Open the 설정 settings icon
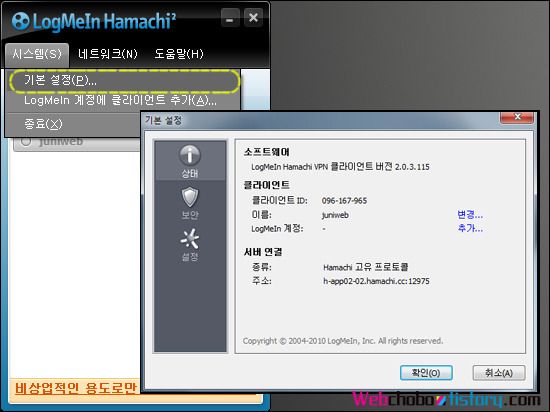This screenshot has height=412, width=550. [x=190, y=245]
